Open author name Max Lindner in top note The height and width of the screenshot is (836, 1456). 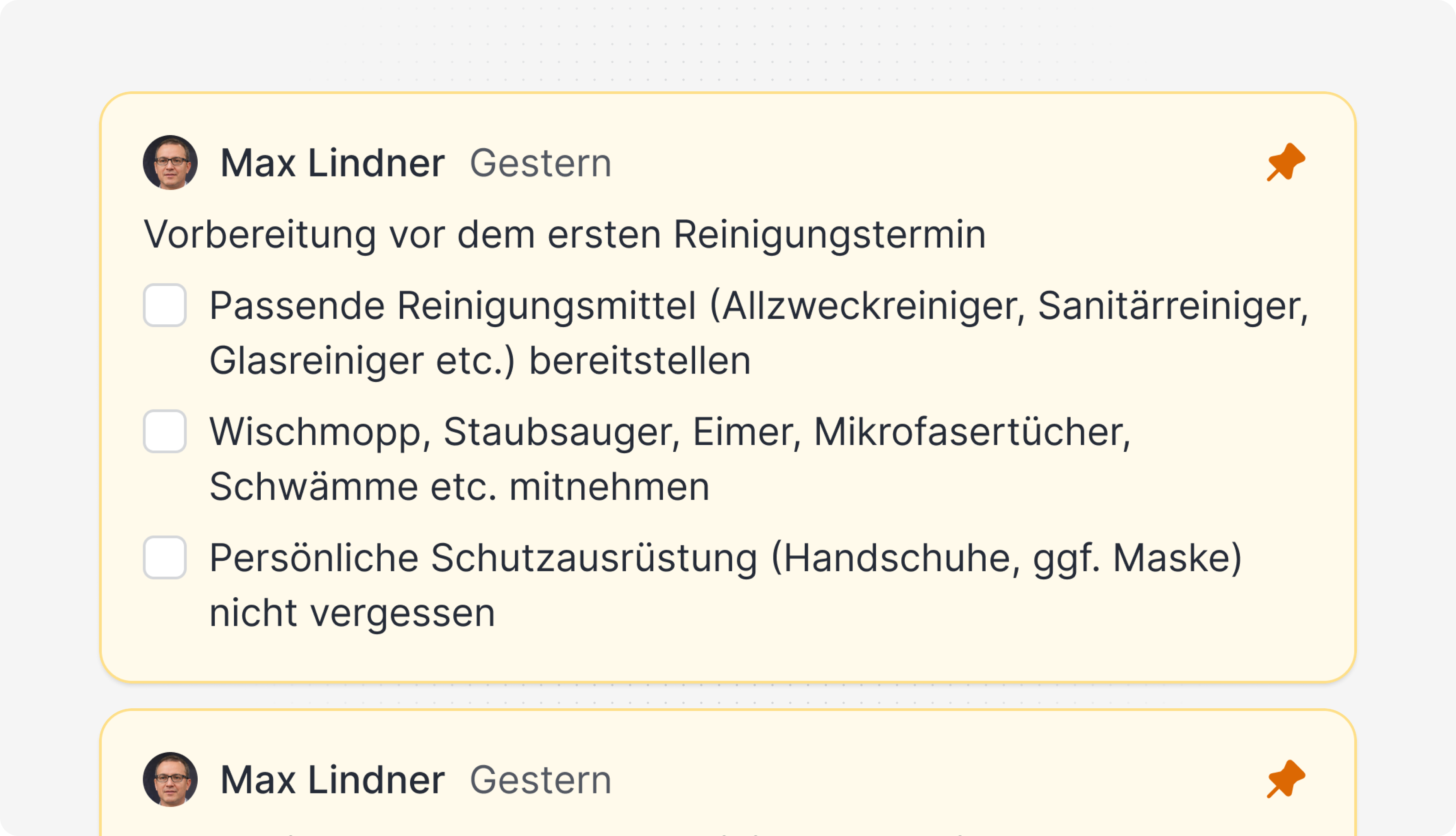(332, 163)
